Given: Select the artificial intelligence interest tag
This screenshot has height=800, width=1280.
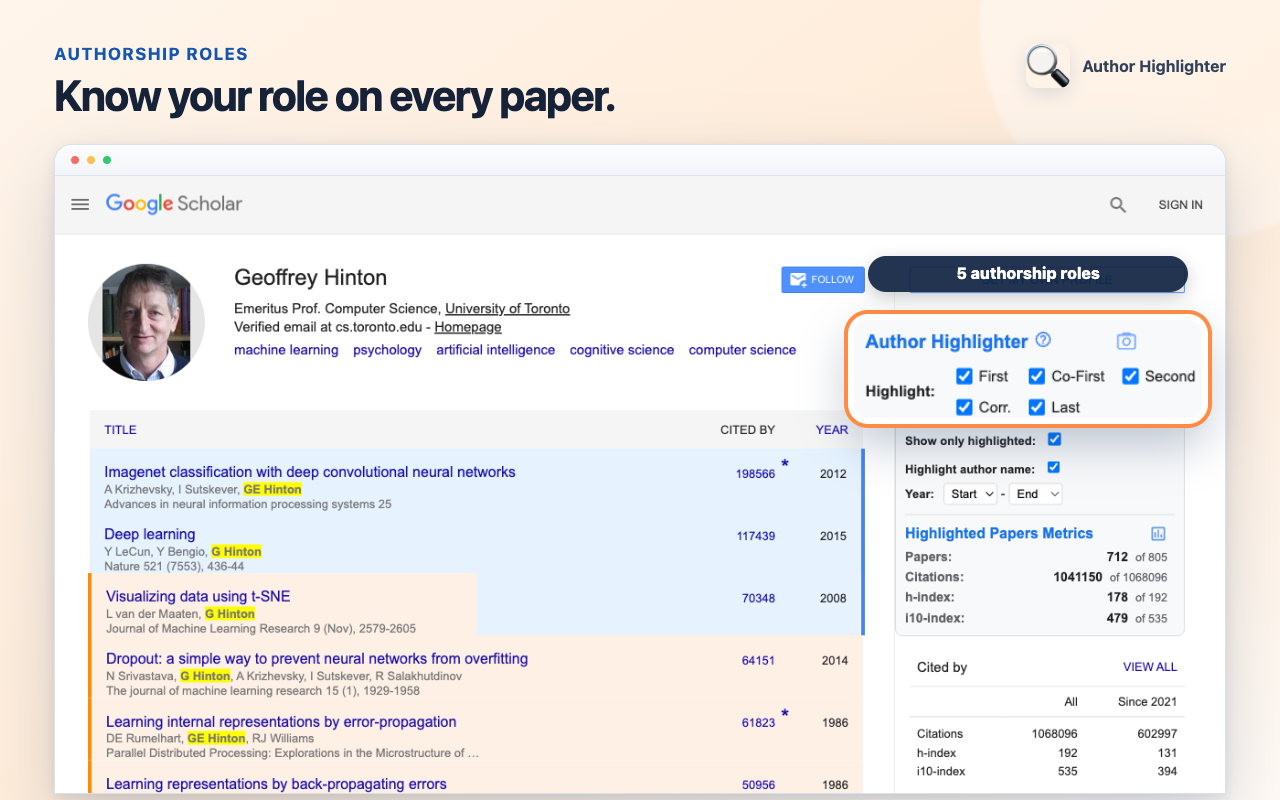Looking at the screenshot, I should (x=495, y=350).
